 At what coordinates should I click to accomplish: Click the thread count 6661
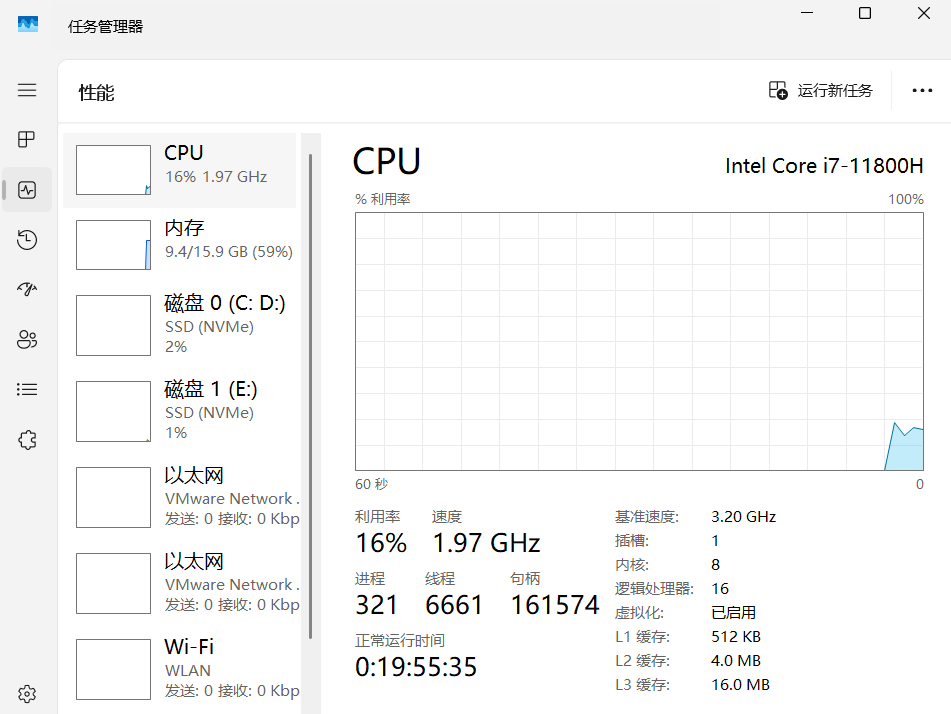pos(454,605)
